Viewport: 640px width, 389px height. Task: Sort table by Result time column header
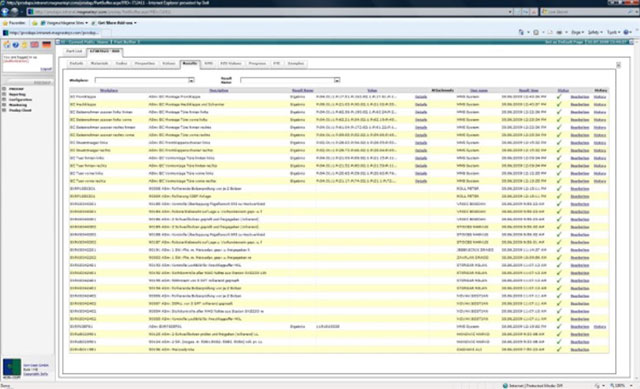tap(528, 91)
